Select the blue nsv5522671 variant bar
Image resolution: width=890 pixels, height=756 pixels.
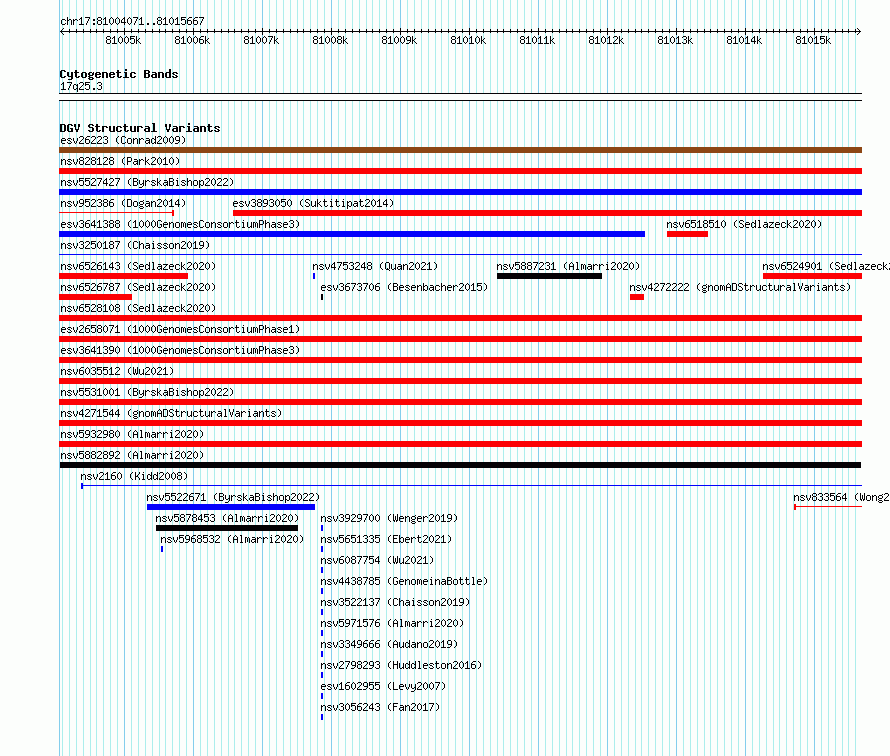click(231, 507)
